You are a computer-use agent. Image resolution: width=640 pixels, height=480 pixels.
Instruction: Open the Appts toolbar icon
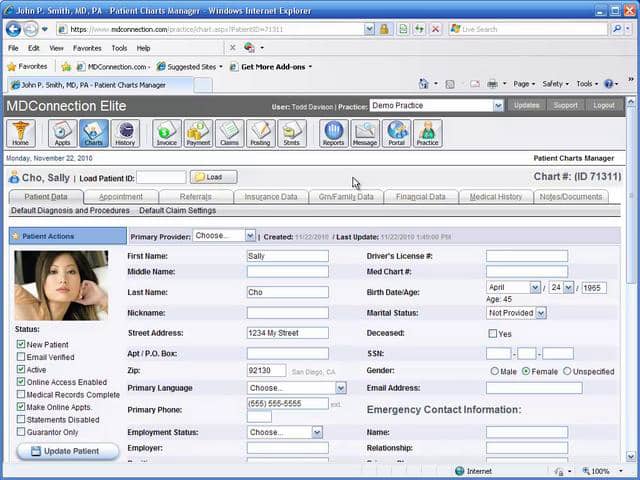point(62,133)
